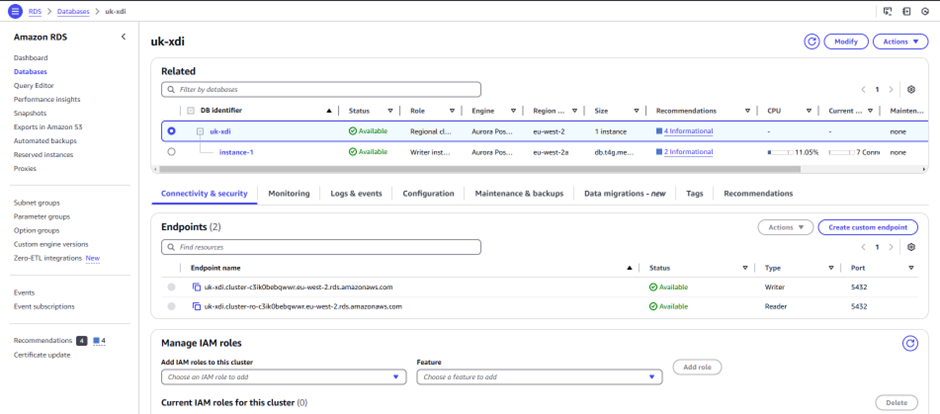Open Parameter groups in sidebar

click(x=41, y=216)
